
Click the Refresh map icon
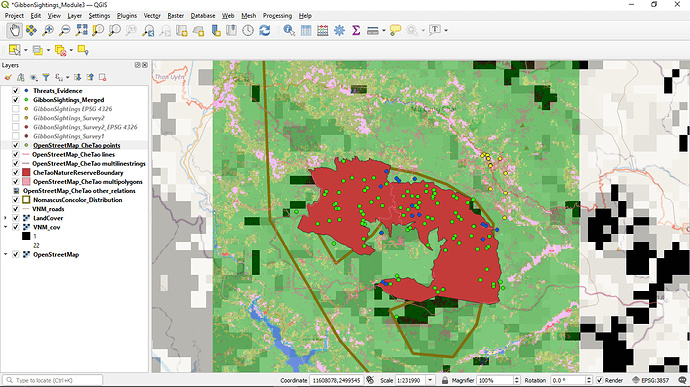264,30
